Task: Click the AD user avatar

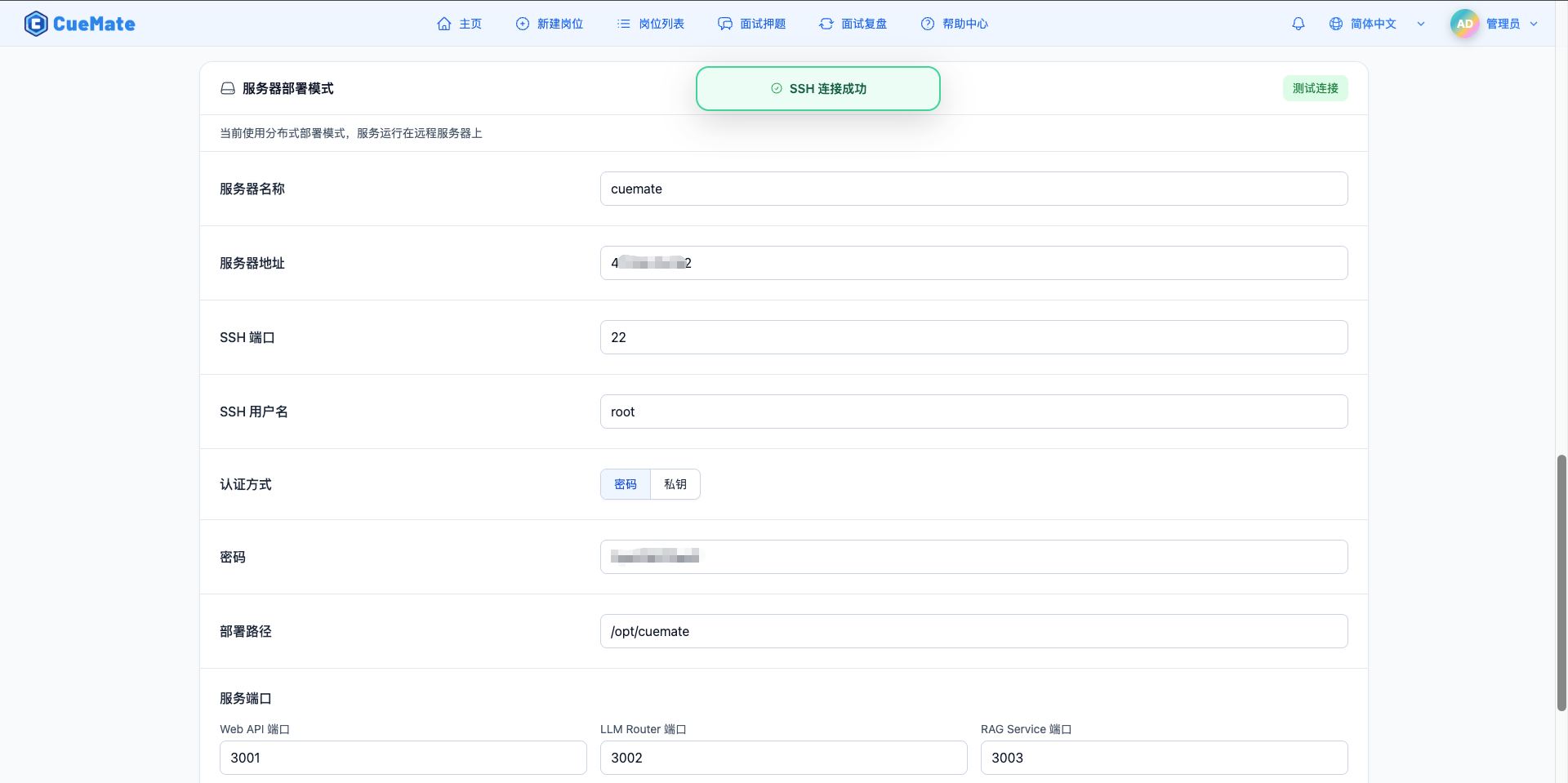Action: pos(1464,24)
